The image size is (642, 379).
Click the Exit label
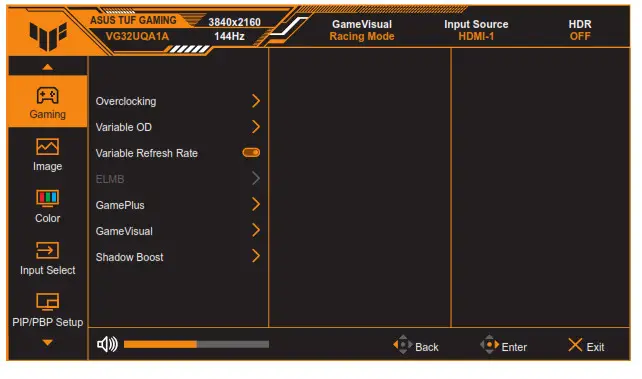click(x=595, y=347)
